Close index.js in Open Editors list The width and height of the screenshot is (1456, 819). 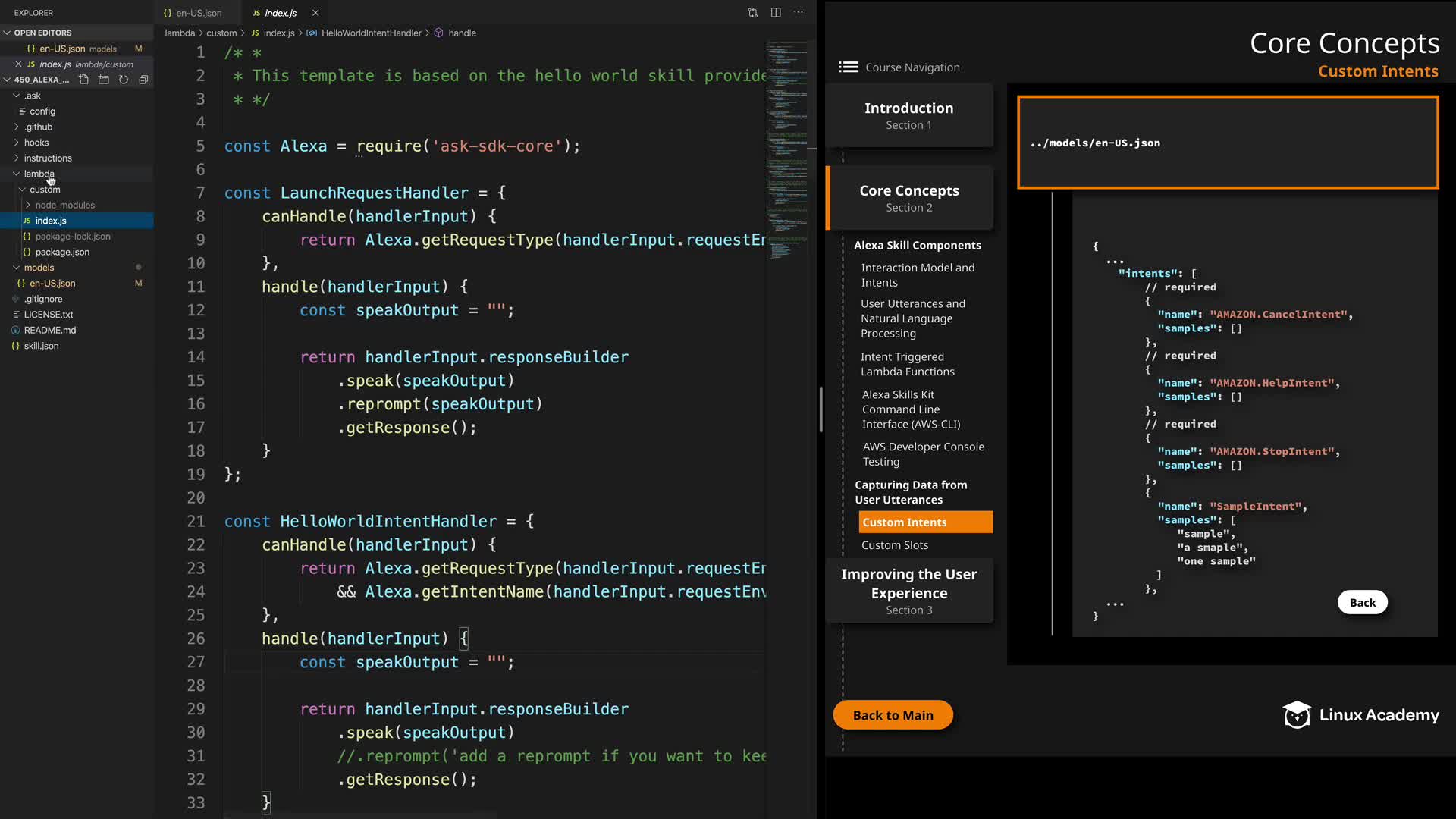(x=18, y=64)
